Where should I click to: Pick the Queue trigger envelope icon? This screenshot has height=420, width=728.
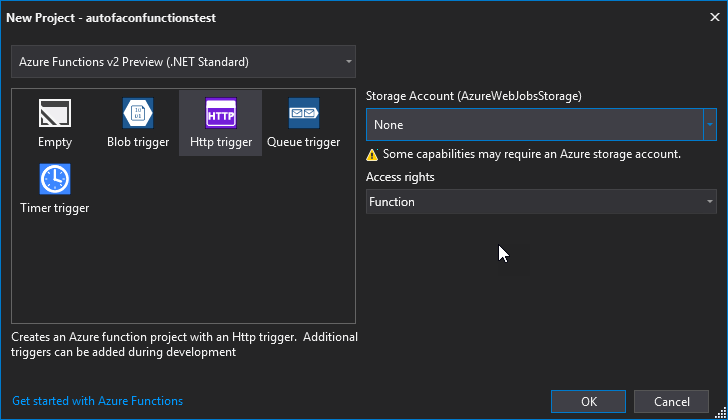pyautogui.click(x=304, y=113)
